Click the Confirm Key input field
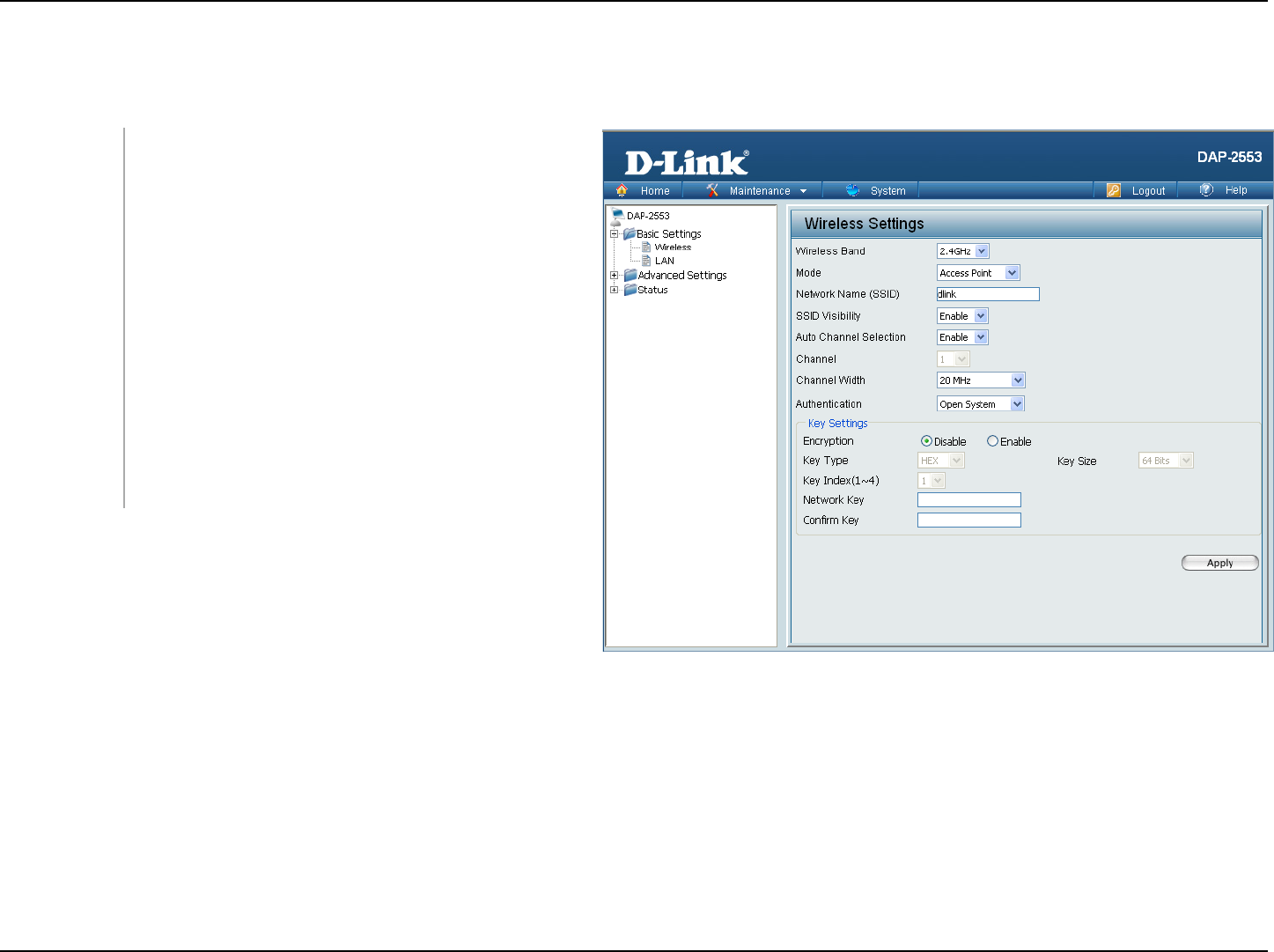This screenshot has width=1274, height=952. (x=969, y=520)
